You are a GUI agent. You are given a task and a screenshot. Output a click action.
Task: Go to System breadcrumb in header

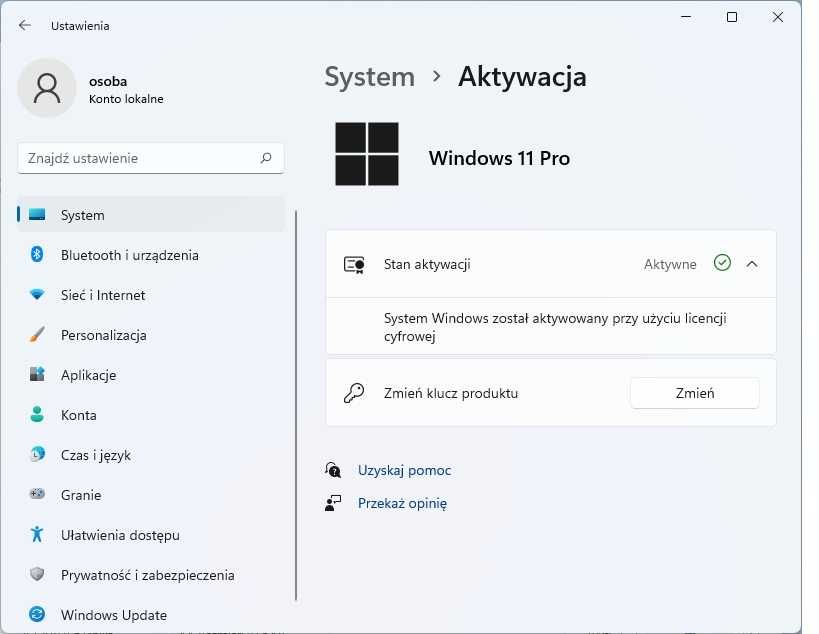[369, 77]
